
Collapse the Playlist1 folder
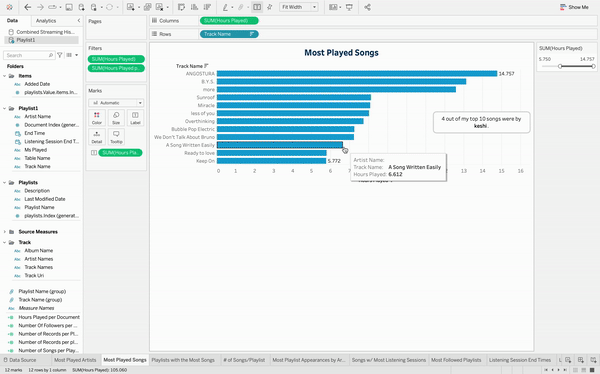5,108
